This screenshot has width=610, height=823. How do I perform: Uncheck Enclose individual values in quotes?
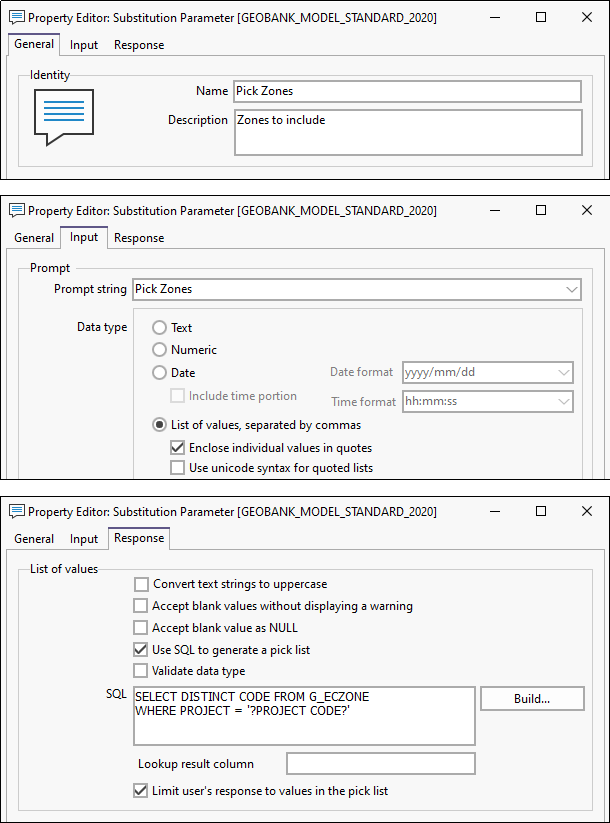pos(177,448)
